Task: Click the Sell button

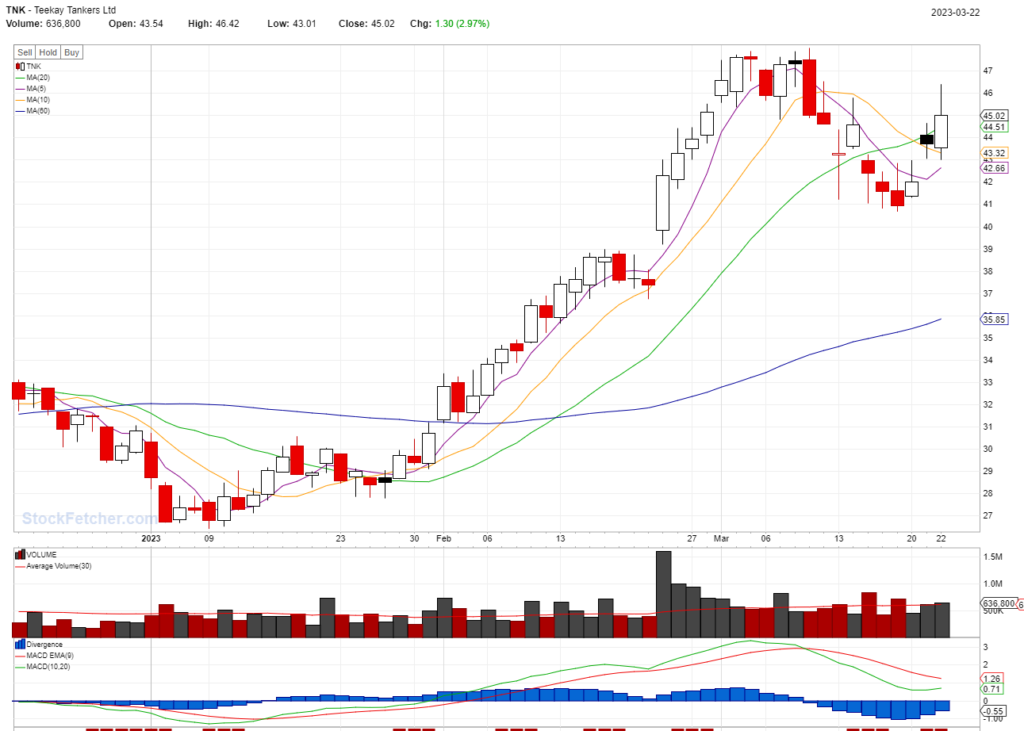Action: coord(25,52)
